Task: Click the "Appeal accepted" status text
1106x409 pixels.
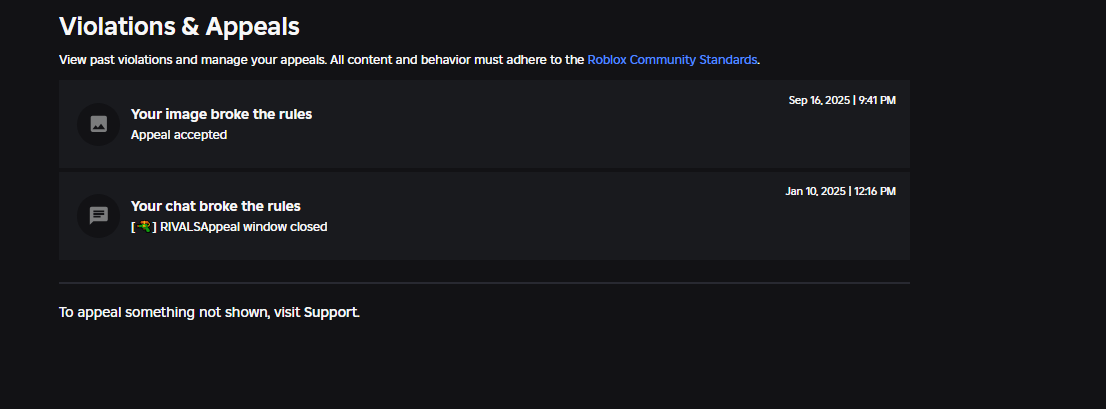Action: (x=179, y=135)
